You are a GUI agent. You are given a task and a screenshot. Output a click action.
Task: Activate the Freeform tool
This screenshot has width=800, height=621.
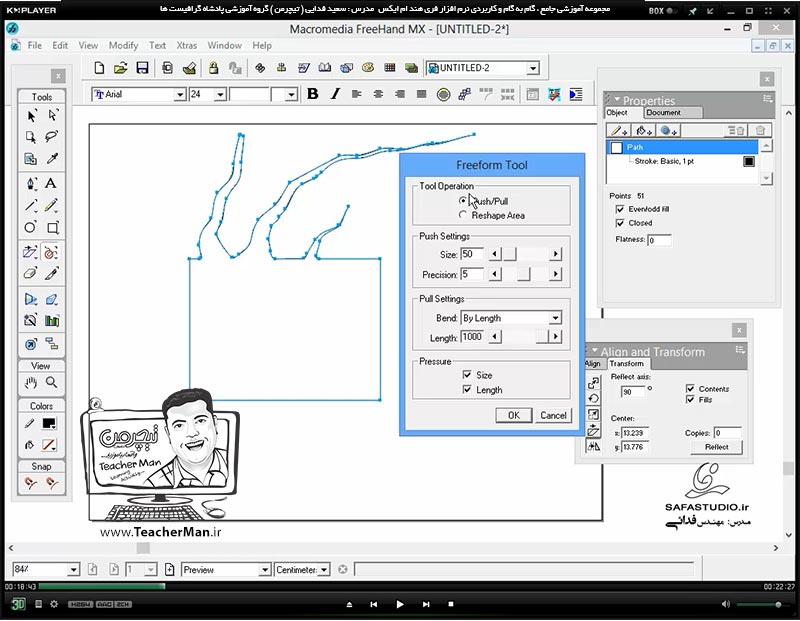point(51,252)
